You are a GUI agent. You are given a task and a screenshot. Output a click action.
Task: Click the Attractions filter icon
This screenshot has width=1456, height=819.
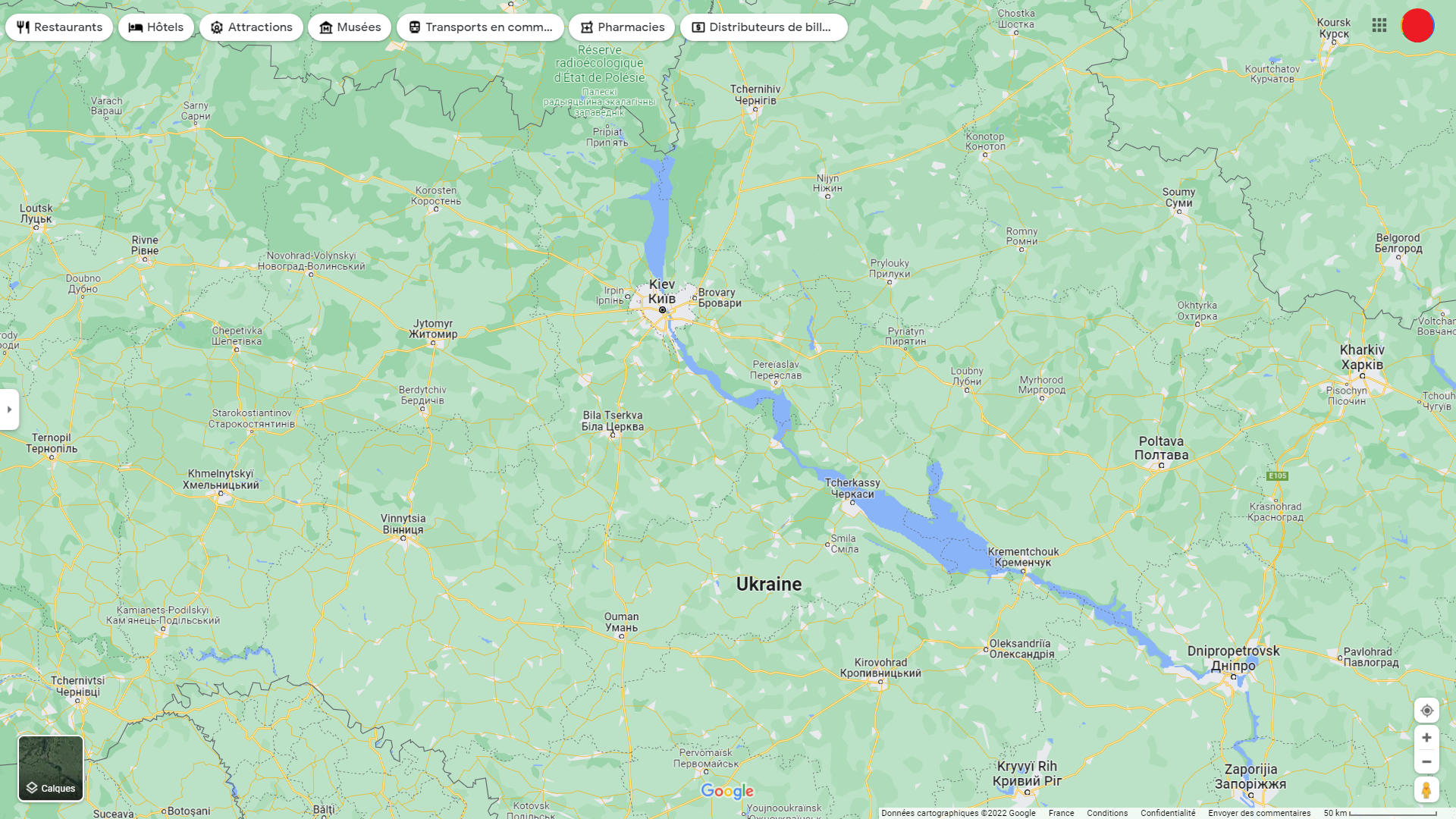(217, 27)
